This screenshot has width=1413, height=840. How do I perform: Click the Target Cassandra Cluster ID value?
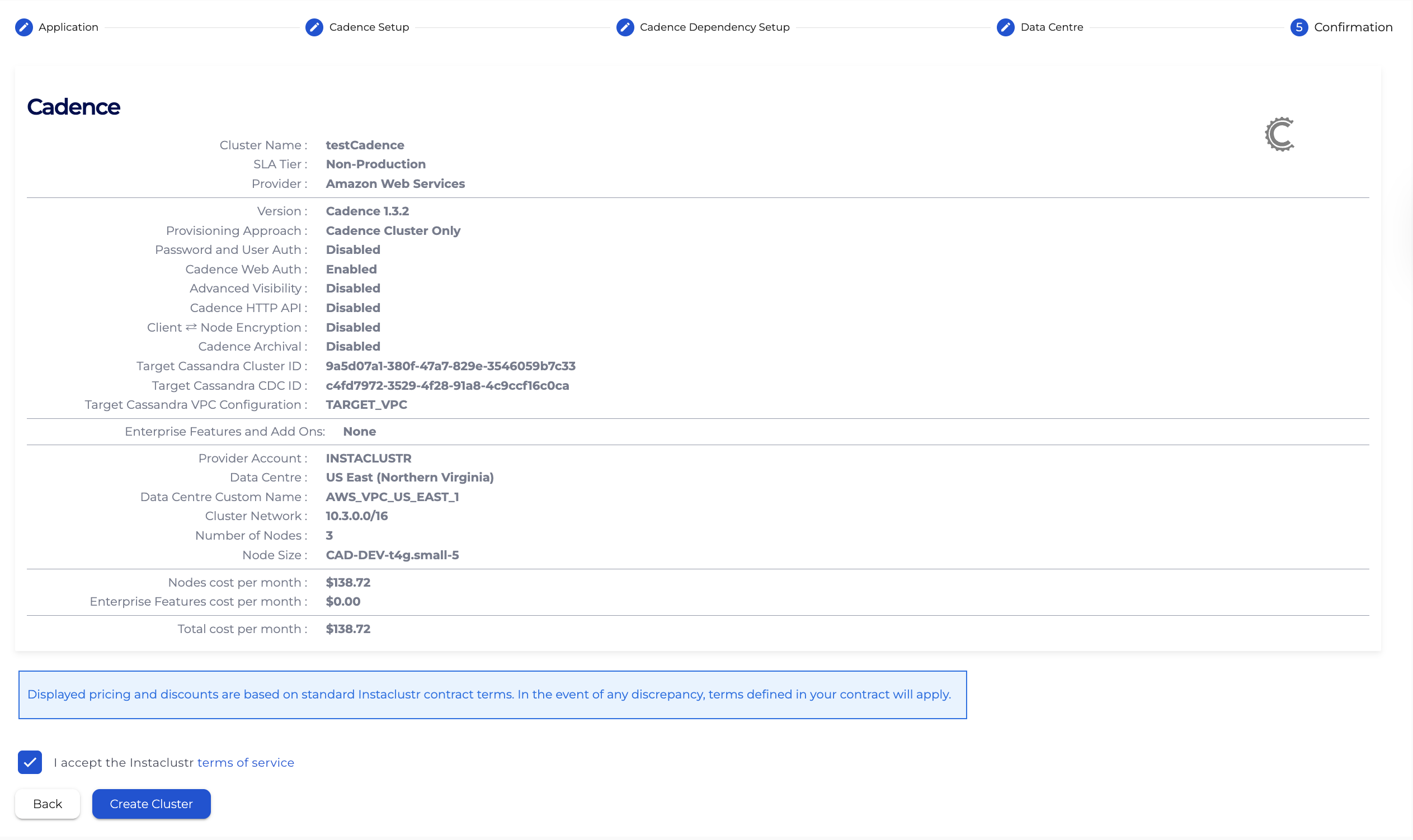coord(451,366)
